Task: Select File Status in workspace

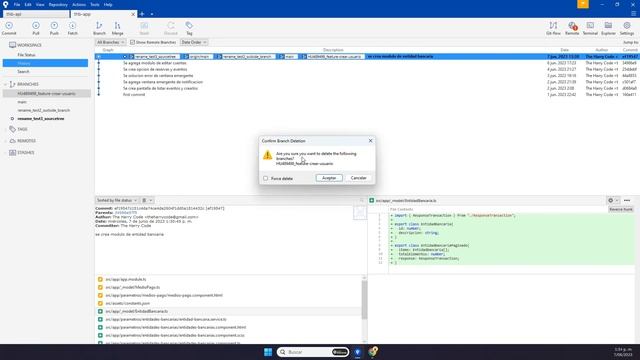Action: click(x=27, y=55)
